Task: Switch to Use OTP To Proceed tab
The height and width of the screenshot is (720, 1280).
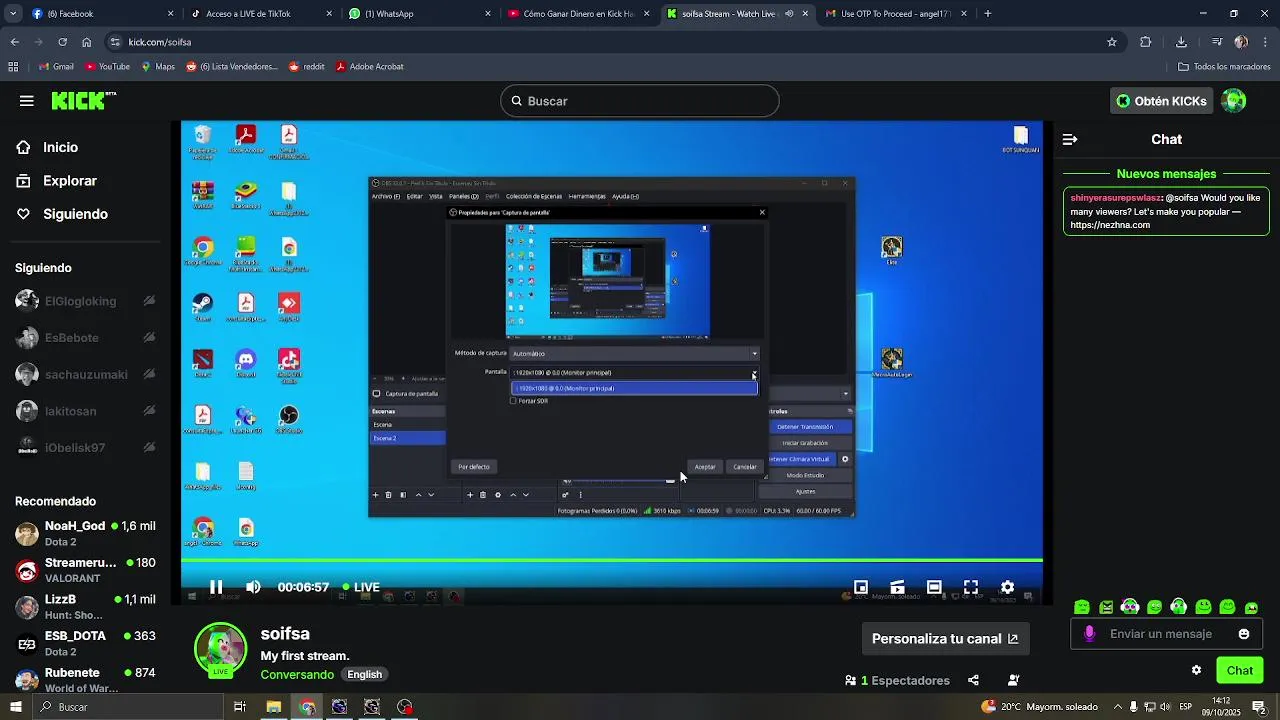Action: pos(895,14)
